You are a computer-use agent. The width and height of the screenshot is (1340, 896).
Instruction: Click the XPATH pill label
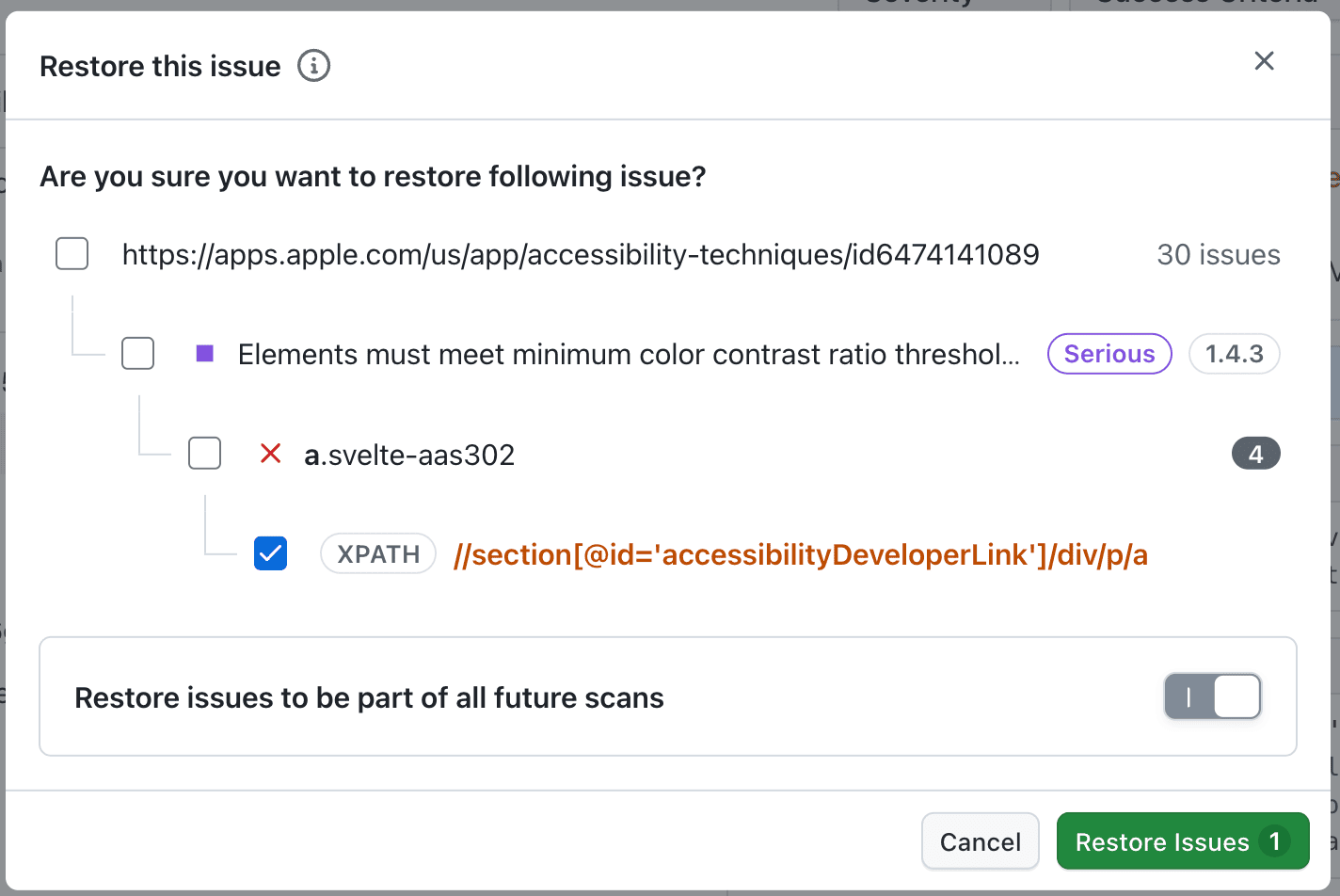377,553
